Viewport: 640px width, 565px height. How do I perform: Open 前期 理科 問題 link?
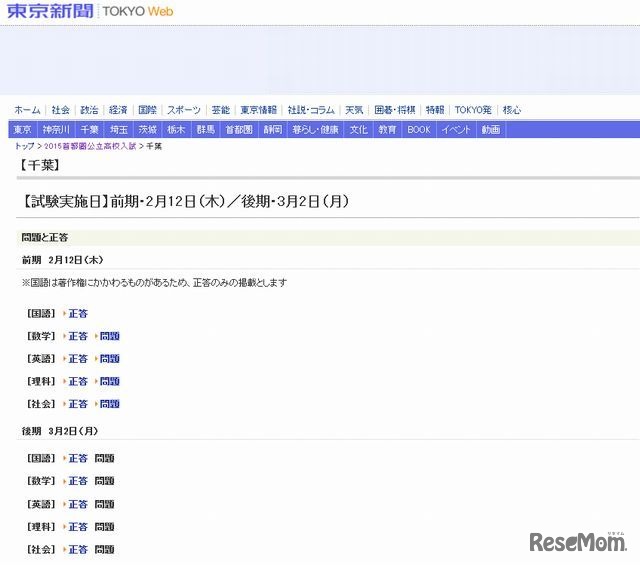pos(109,381)
